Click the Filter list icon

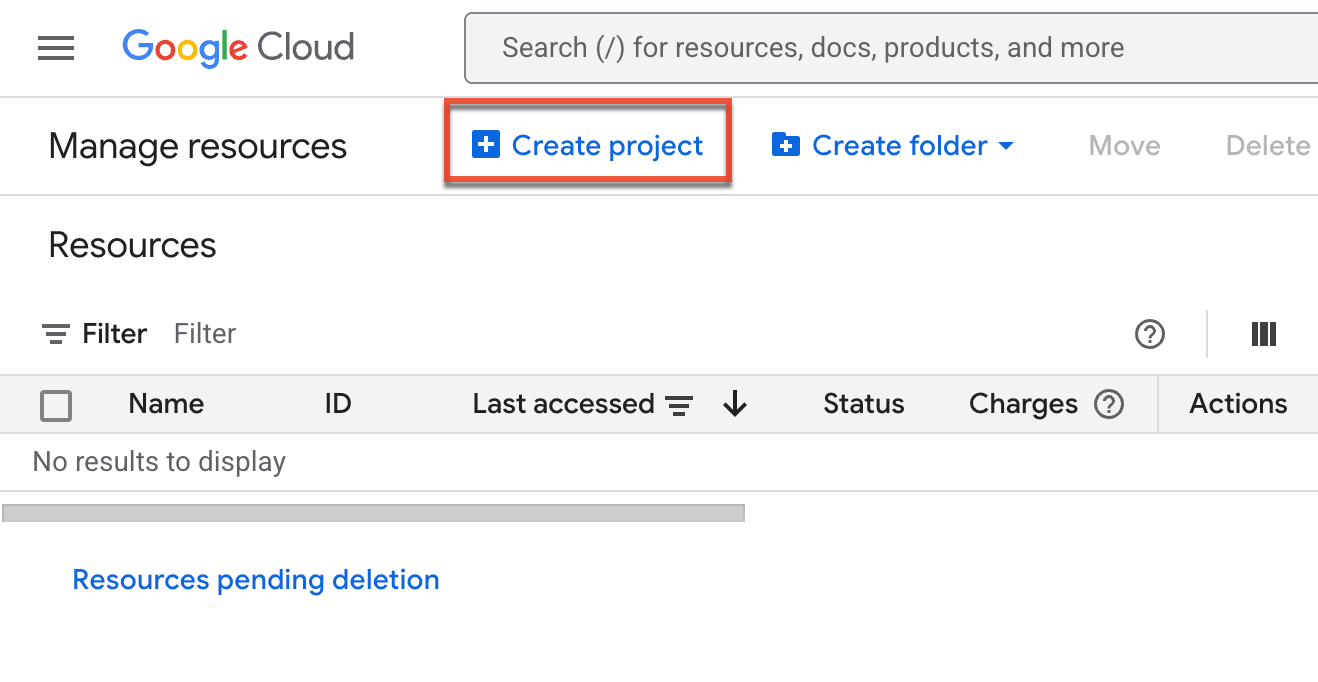[56, 334]
